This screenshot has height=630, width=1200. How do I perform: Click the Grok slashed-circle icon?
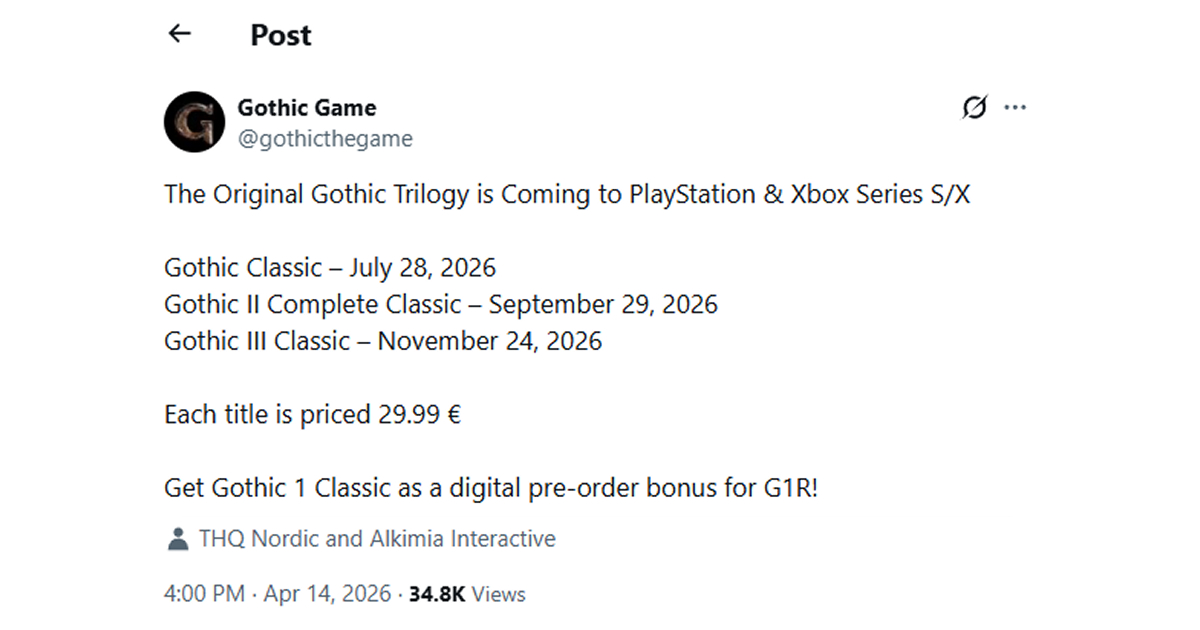(x=974, y=107)
